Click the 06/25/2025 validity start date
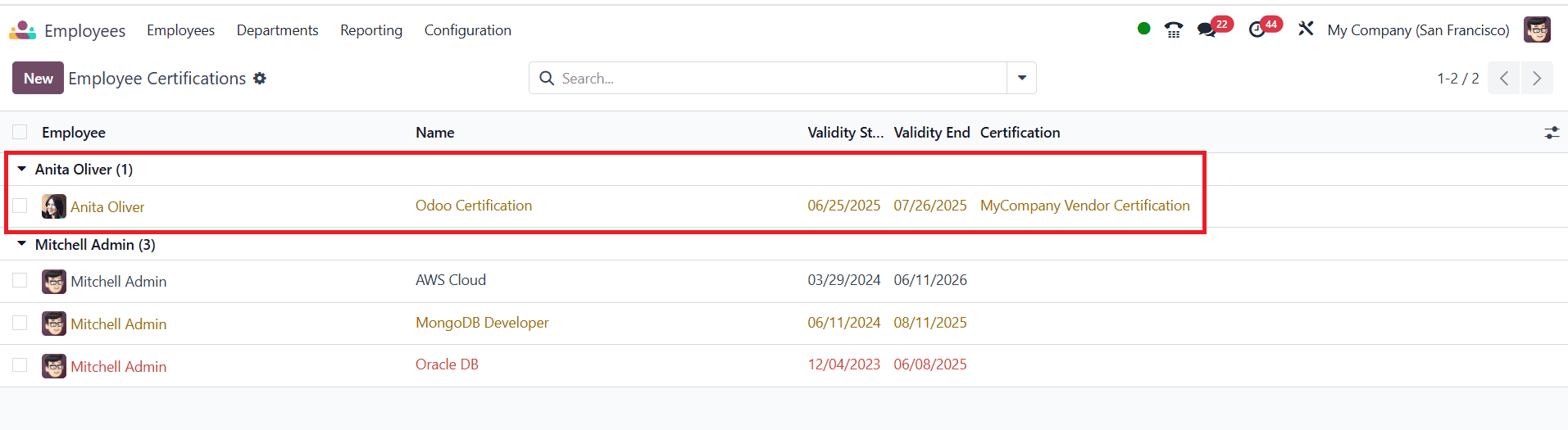 point(843,206)
